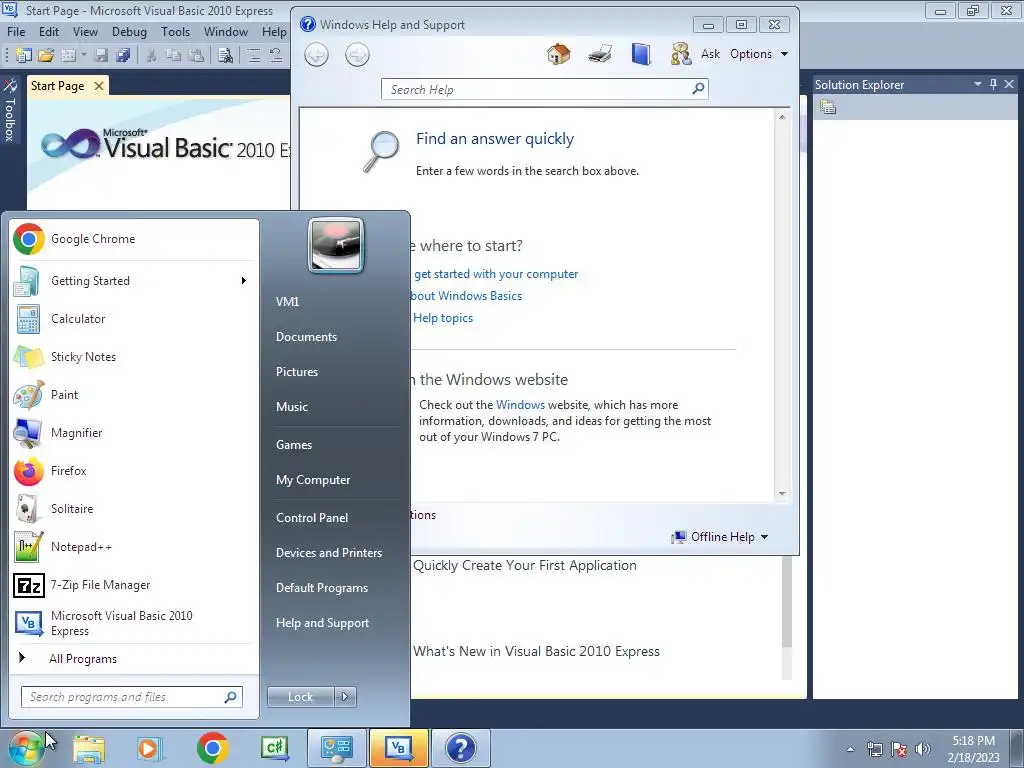Viewport: 1024px width, 768px height.
Task: Click the C# Express taskbar icon
Action: click(275, 748)
